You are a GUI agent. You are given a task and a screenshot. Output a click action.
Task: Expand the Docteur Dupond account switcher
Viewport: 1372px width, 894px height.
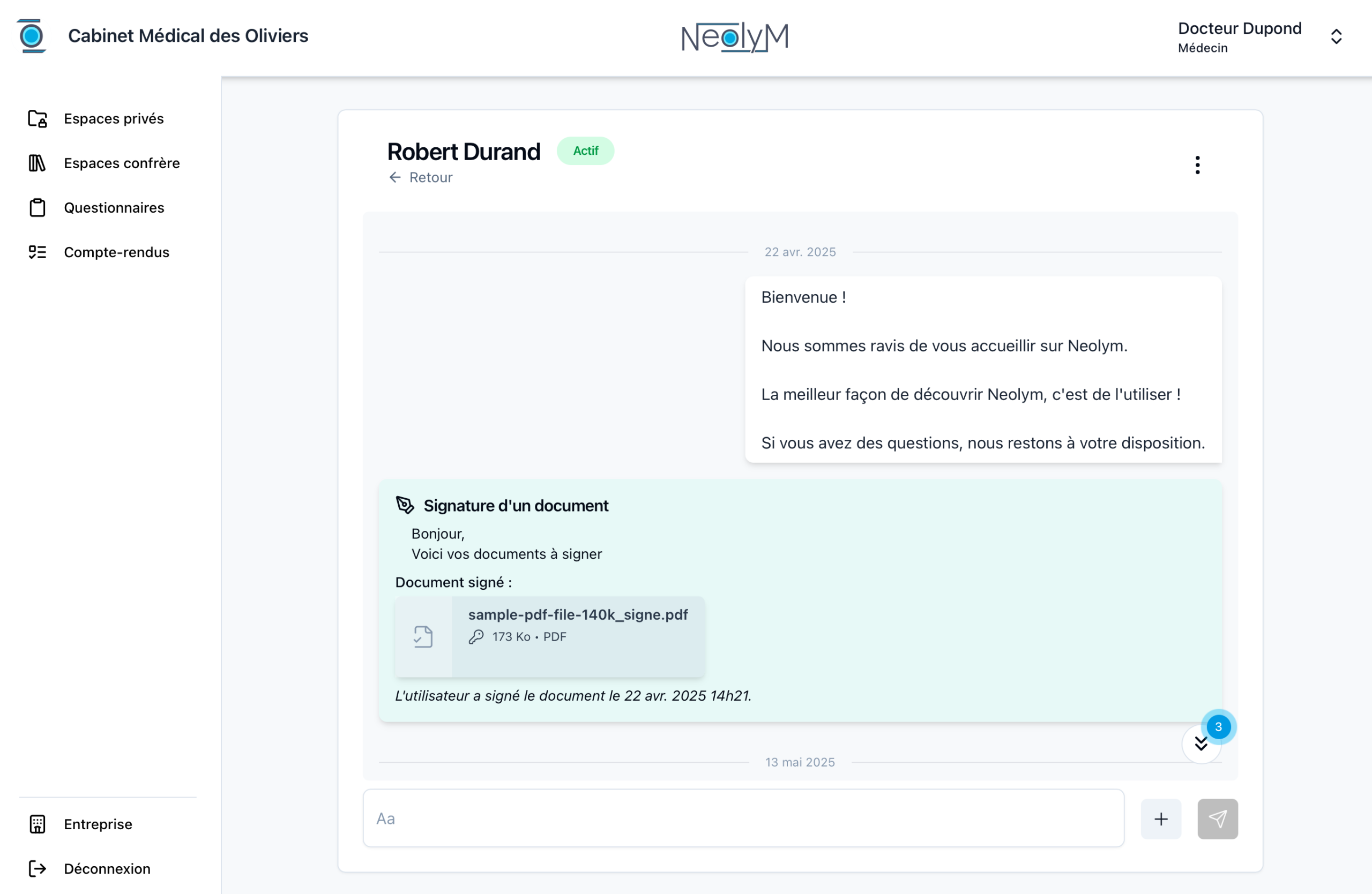[x=1336, y=37]
